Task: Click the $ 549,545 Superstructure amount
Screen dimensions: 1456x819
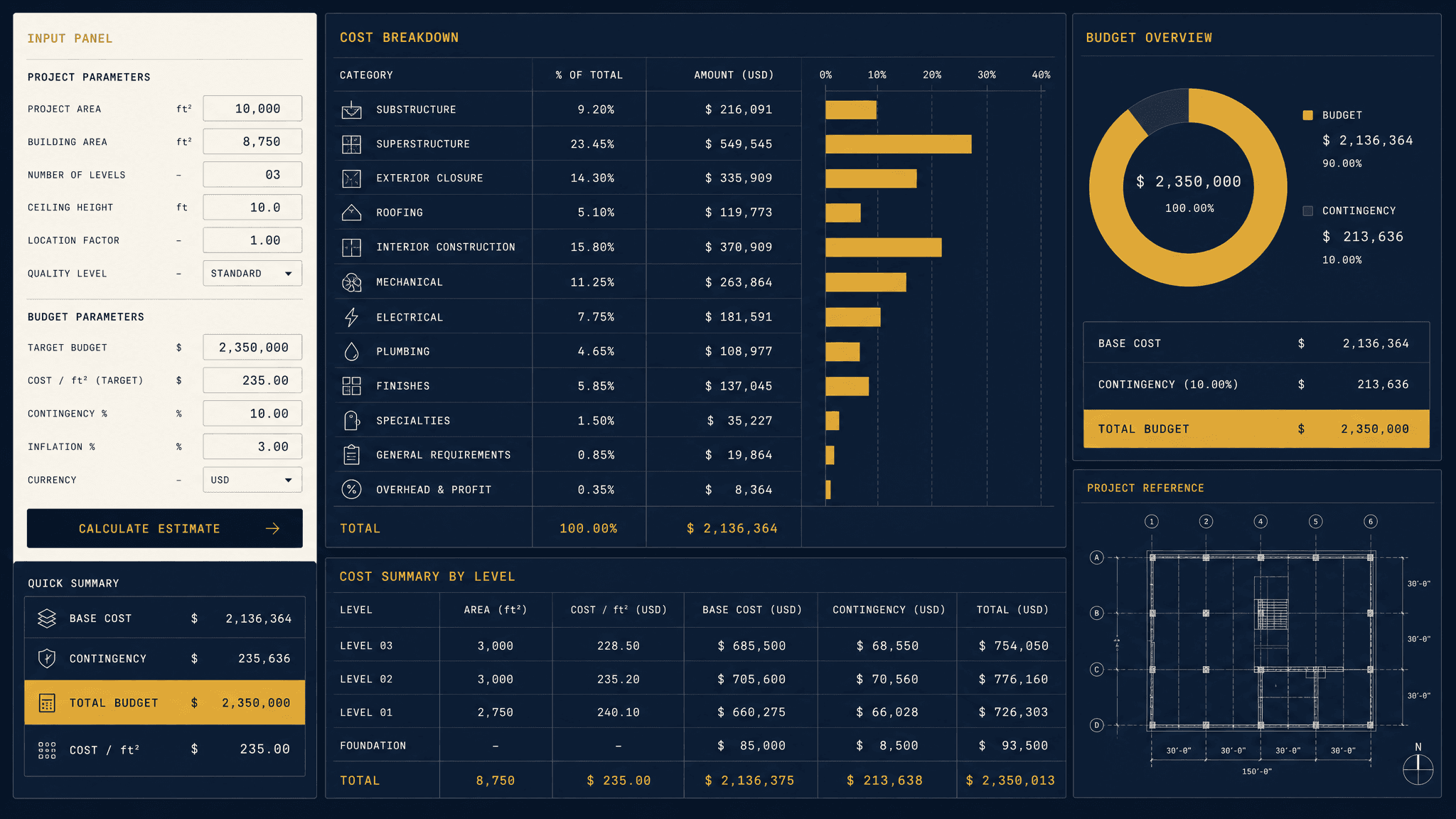Action: pos(739,144)
